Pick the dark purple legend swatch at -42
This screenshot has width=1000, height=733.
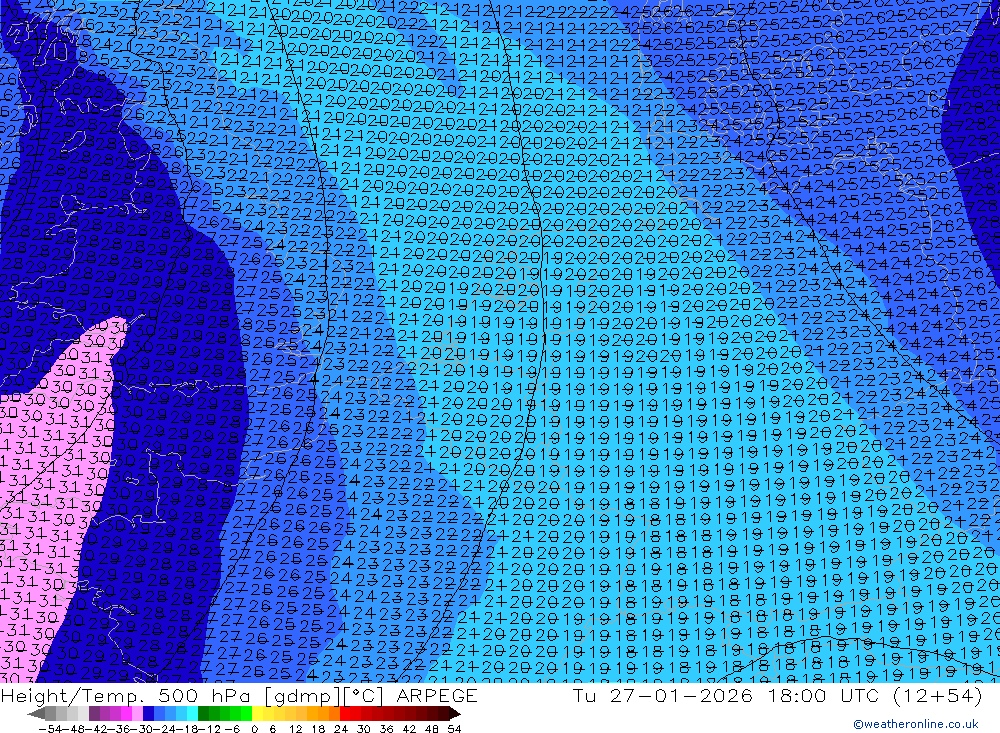click(x=94, y=714)
